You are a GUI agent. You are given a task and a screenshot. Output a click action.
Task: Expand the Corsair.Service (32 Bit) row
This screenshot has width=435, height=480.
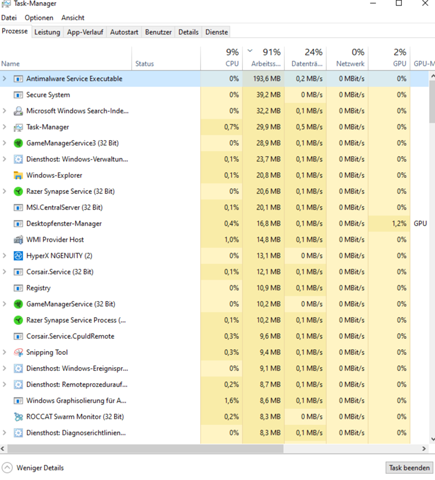point(4,272)
